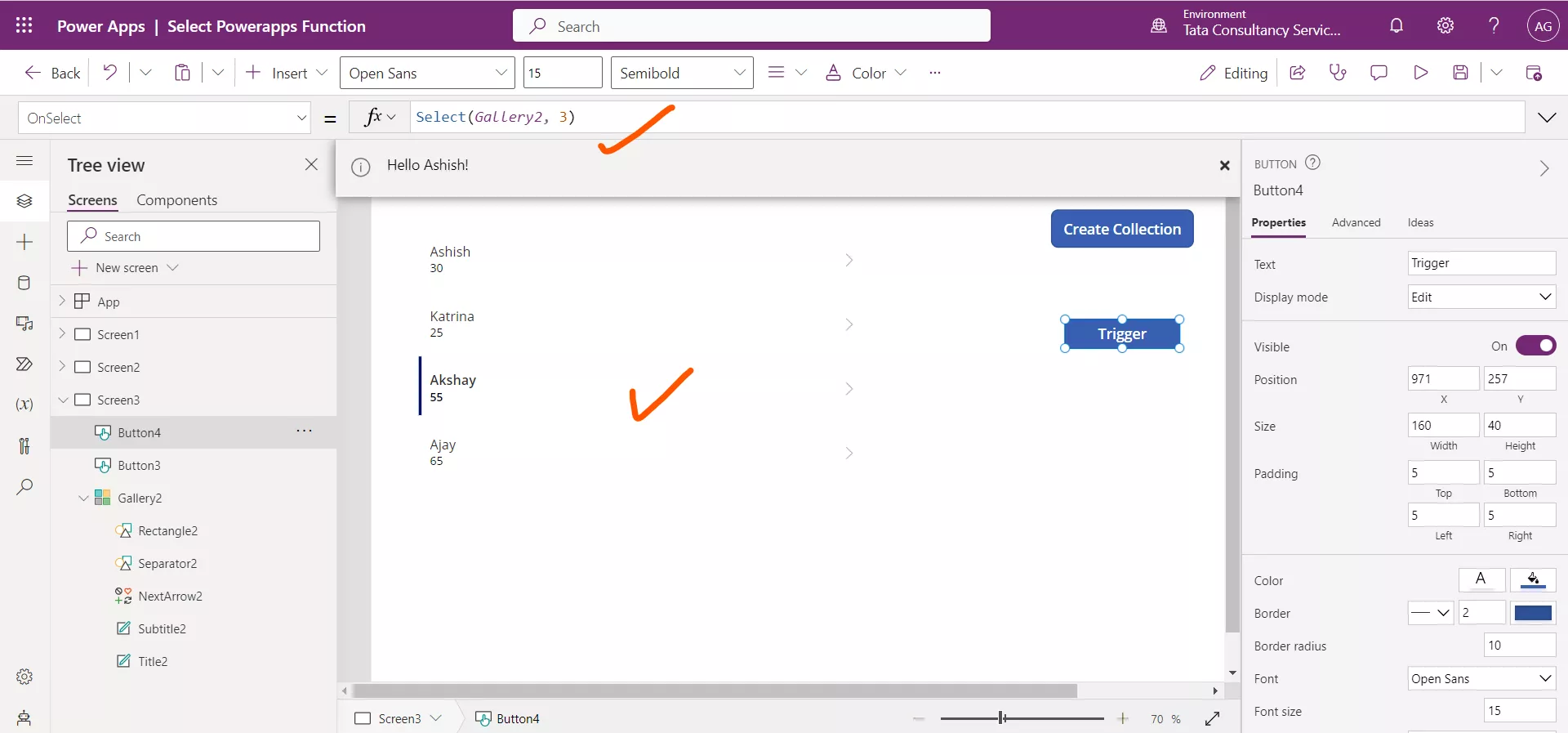Toggle the Visible switch off
The image size is (1568, 733).
[x=1535, y=346]
